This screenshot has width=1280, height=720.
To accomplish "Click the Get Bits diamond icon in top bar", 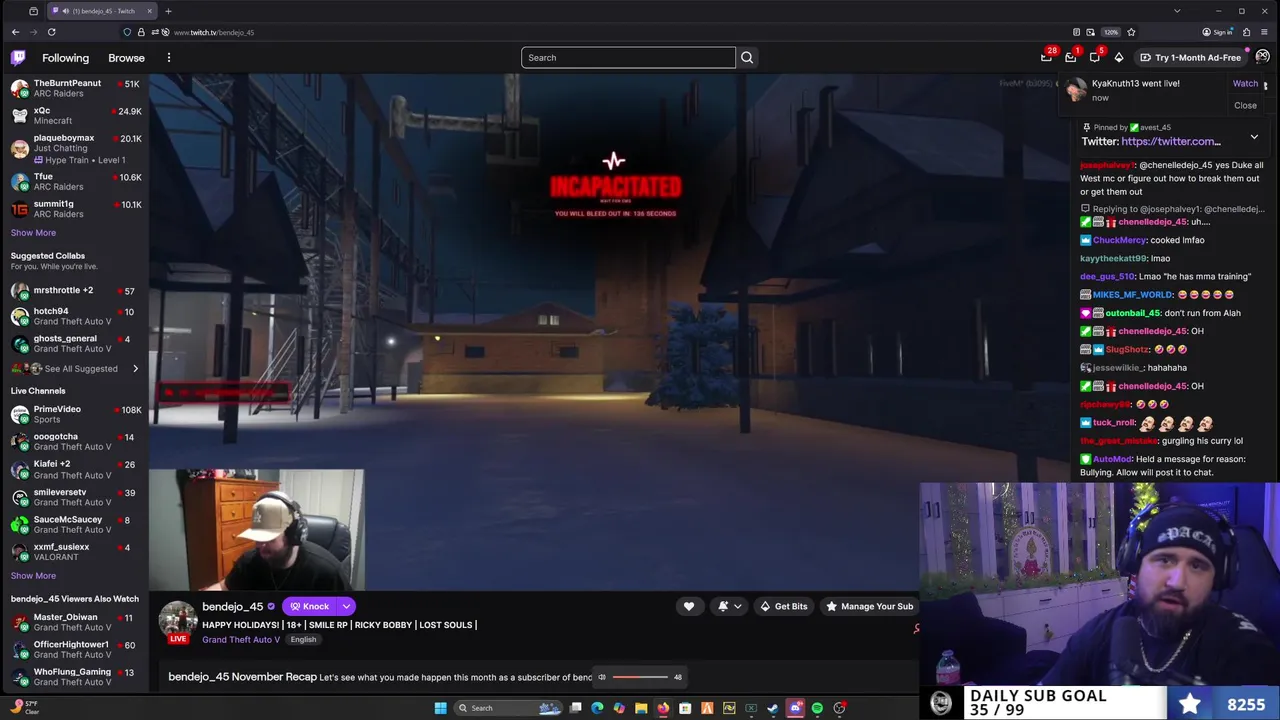I will [x=1119, y=57].
